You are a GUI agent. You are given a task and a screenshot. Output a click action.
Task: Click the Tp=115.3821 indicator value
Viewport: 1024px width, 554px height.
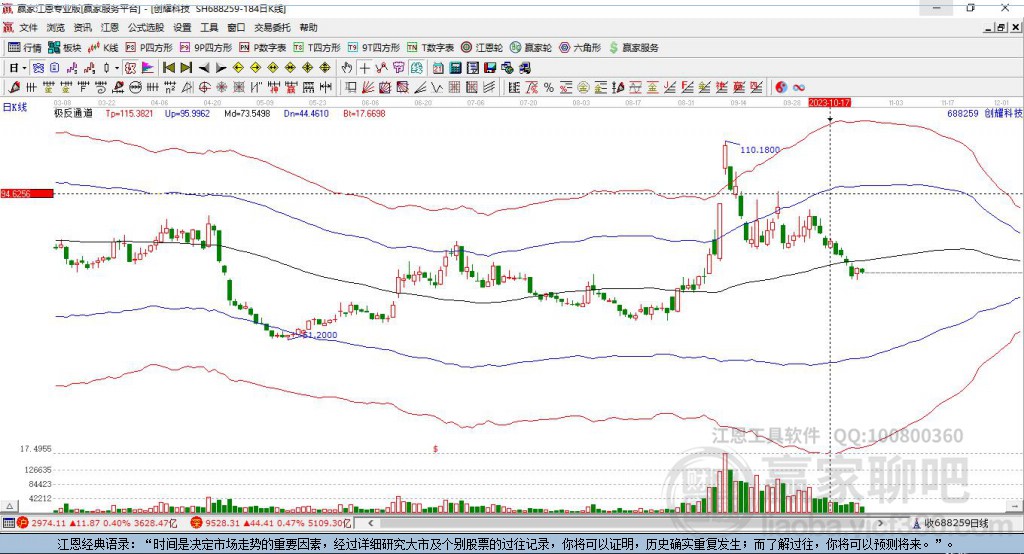click(129, 113)
